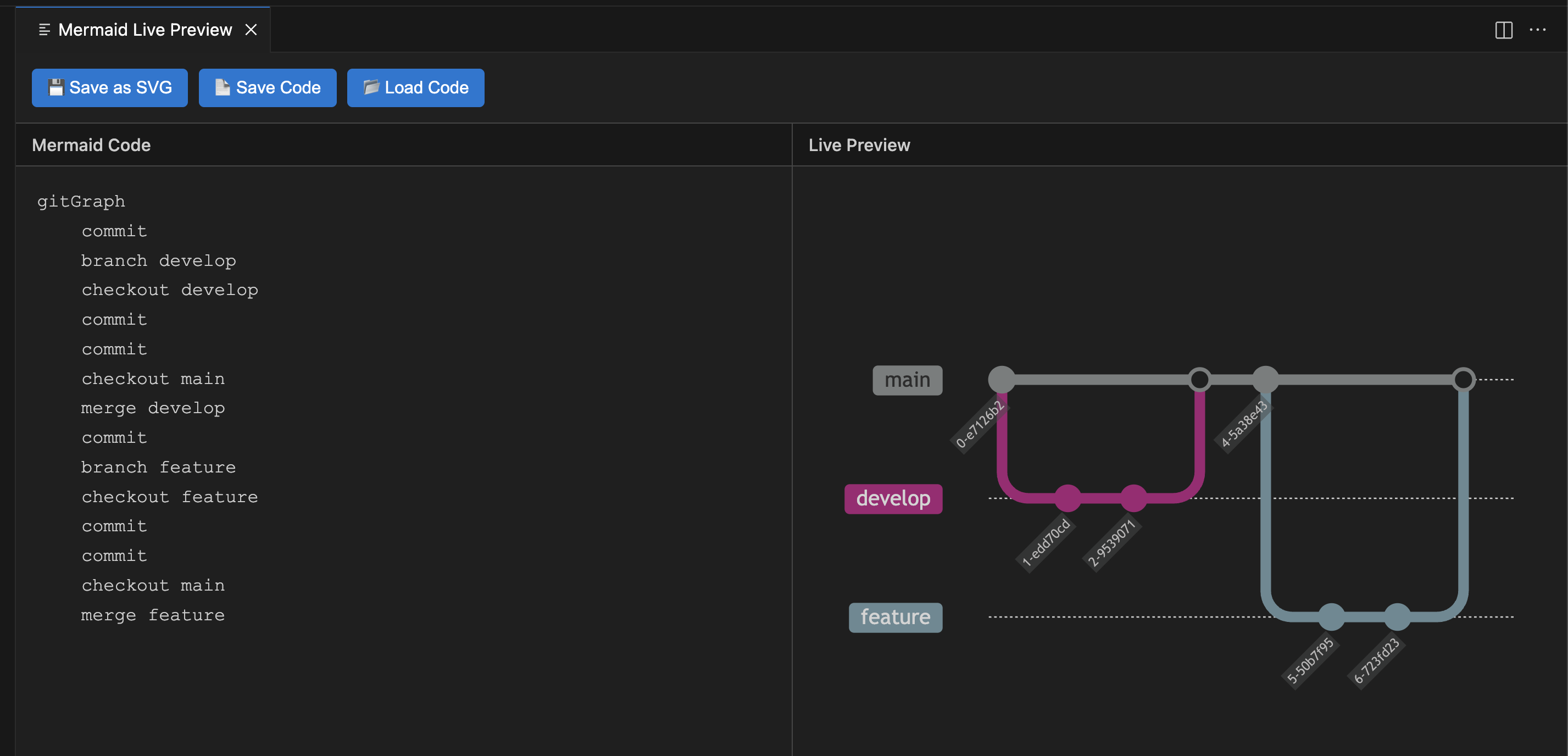Click the gitGraph line in code editor
1568x756 pixels.
(x=81, y=202)
